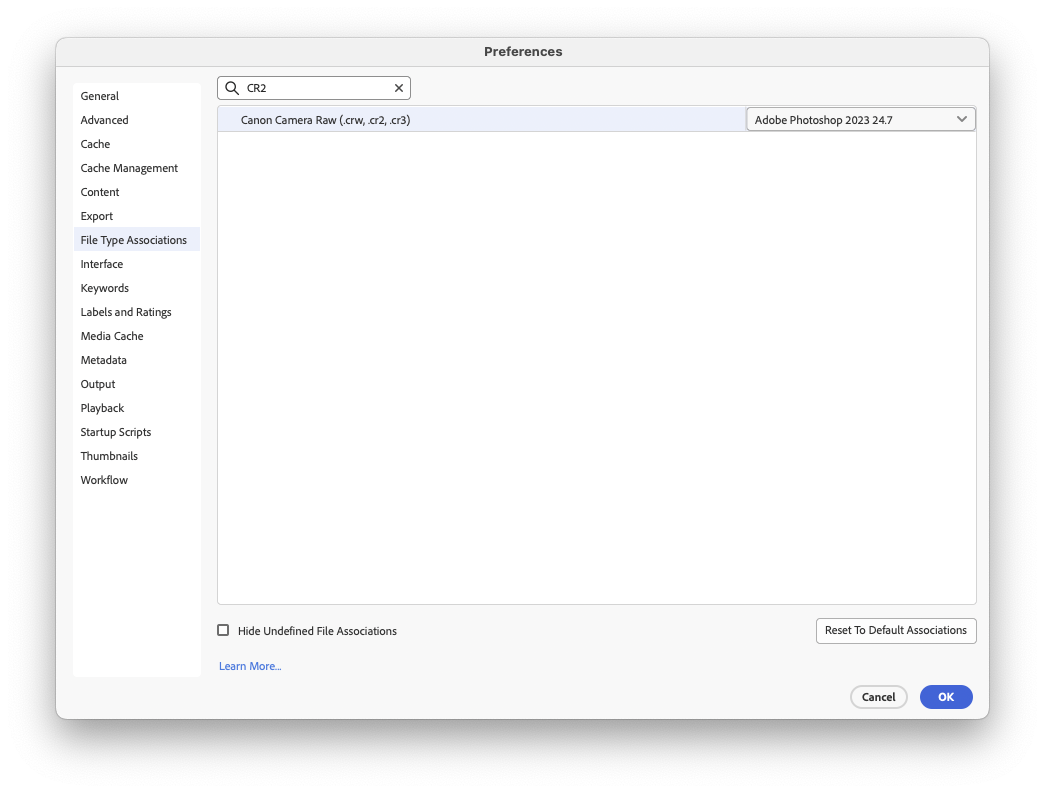1045x793 pixels.
Task: Select the Advanced preferences category
Action: coord(104,119)
